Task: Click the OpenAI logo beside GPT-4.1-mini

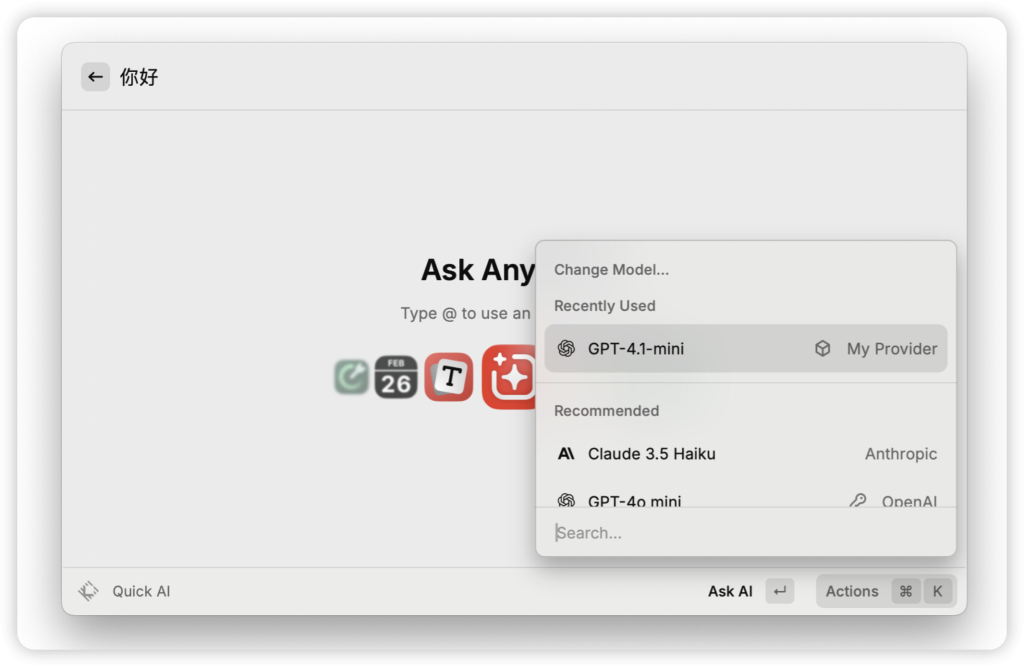Action: (x=566, y=349)
